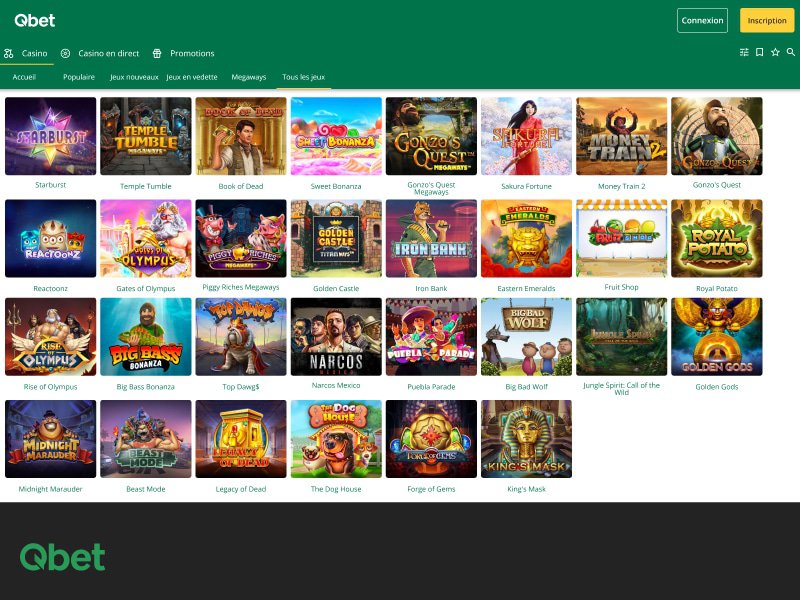Launch Temple Tumble game thumbnail
800x600 pixels.
146,136
